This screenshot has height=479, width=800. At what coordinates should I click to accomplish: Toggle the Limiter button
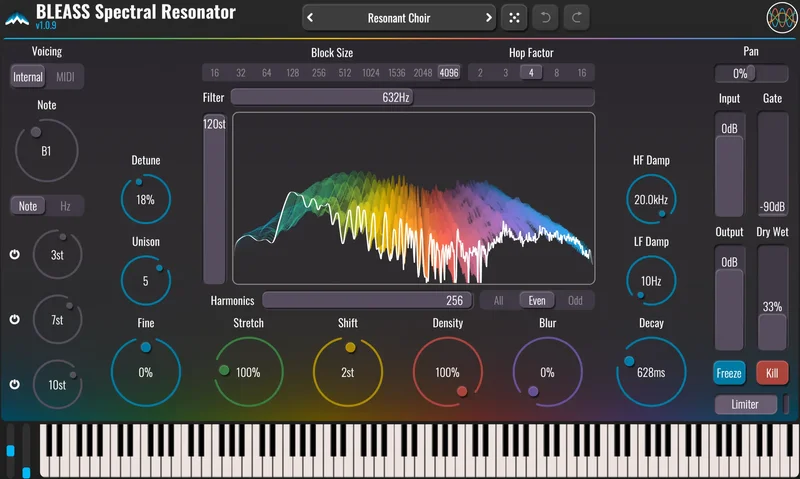coord(745,405)
